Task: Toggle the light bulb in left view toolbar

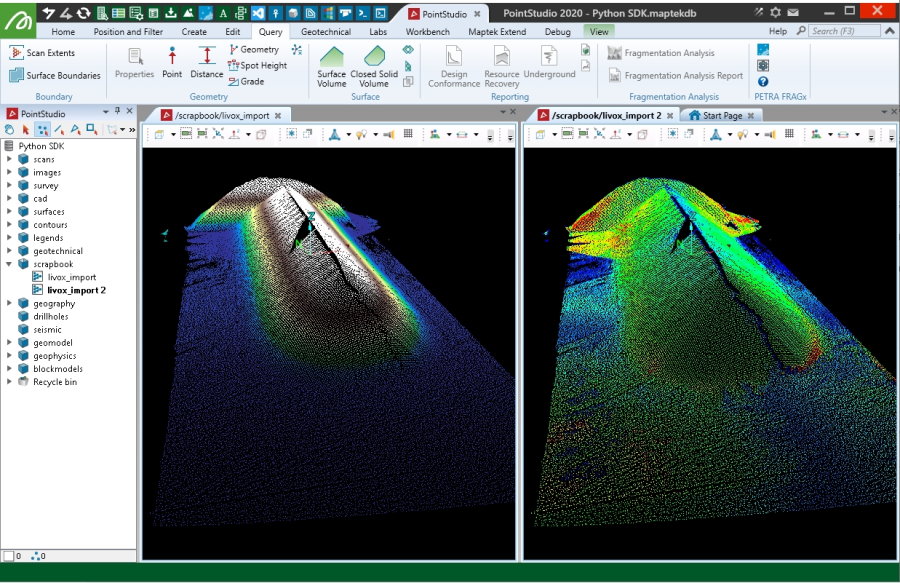Action: pos(361,134)
